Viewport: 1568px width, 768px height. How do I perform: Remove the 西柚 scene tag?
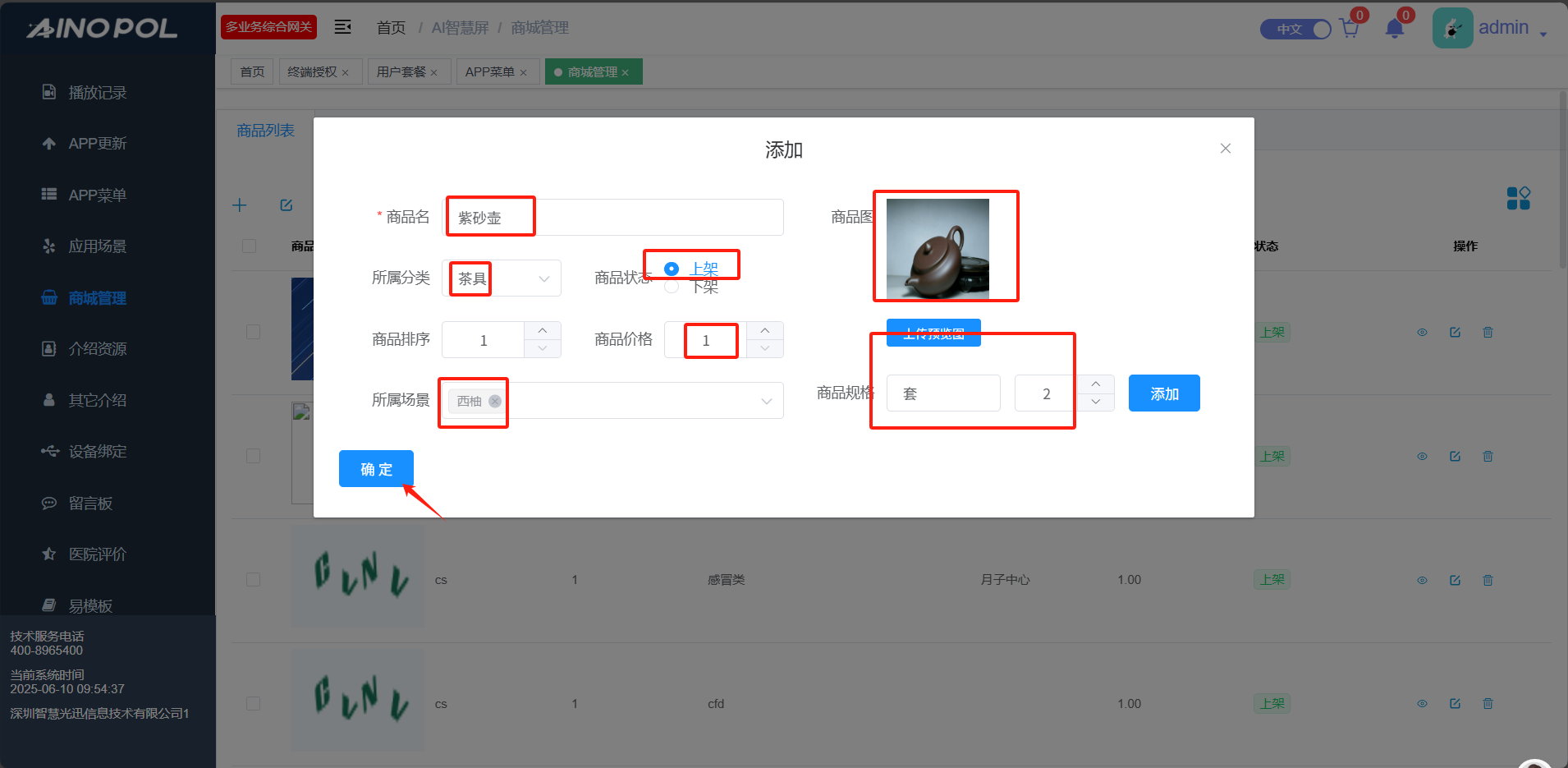click(495, 401)
